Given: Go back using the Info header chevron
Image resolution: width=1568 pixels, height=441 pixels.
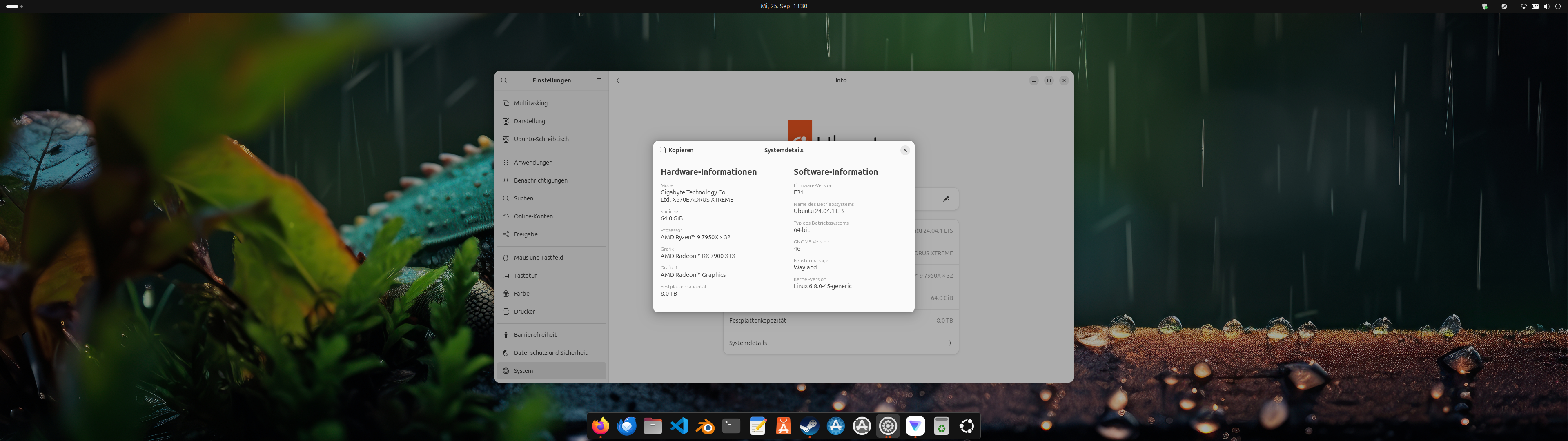Looking at the screenshot, I should [618, 80].
